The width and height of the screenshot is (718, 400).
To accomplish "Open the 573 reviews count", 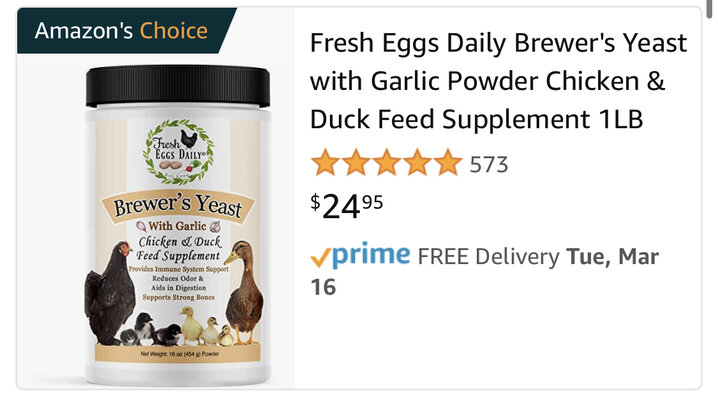I will [x=489, y=165].
